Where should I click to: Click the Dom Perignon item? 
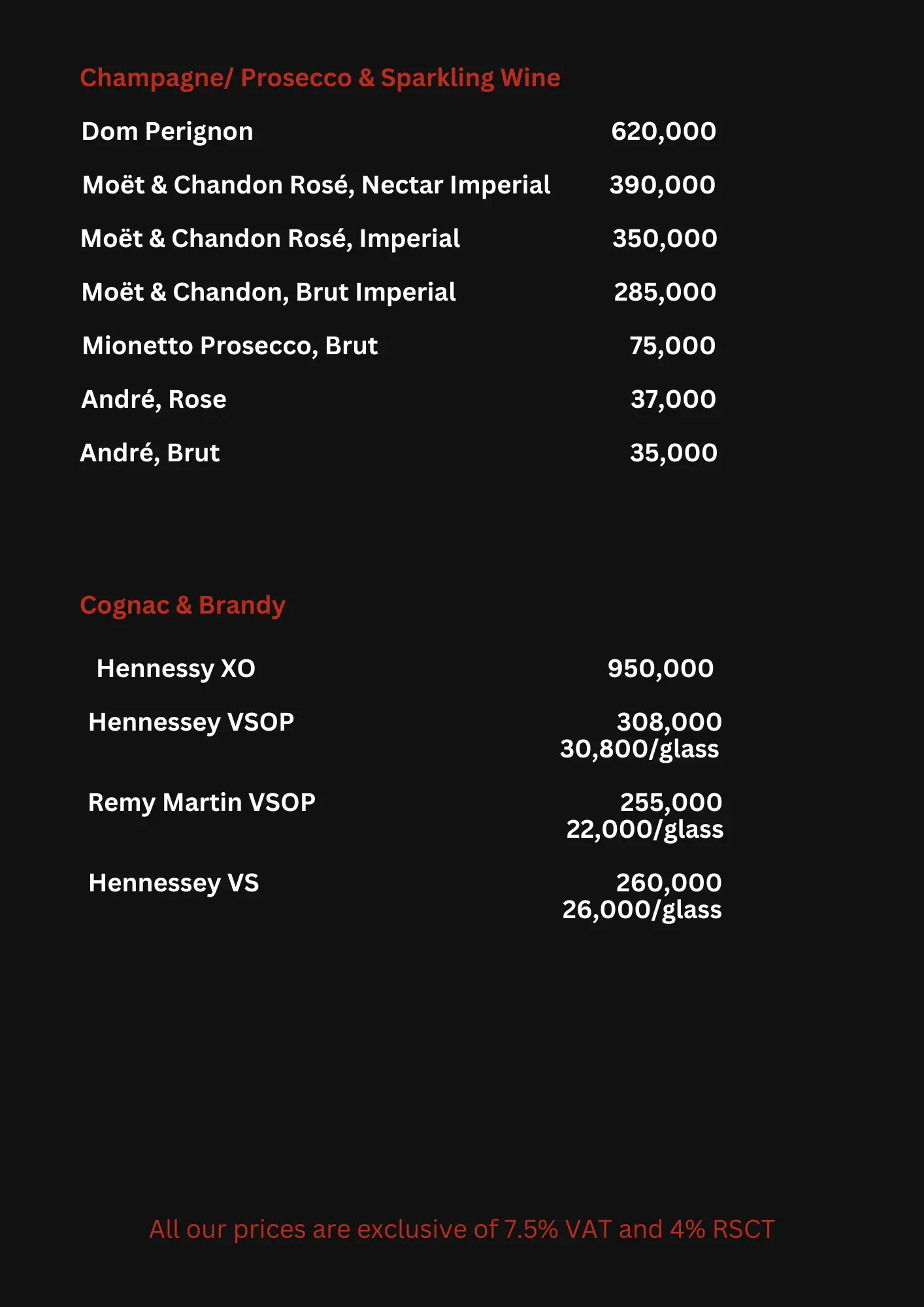coord(167,132)
